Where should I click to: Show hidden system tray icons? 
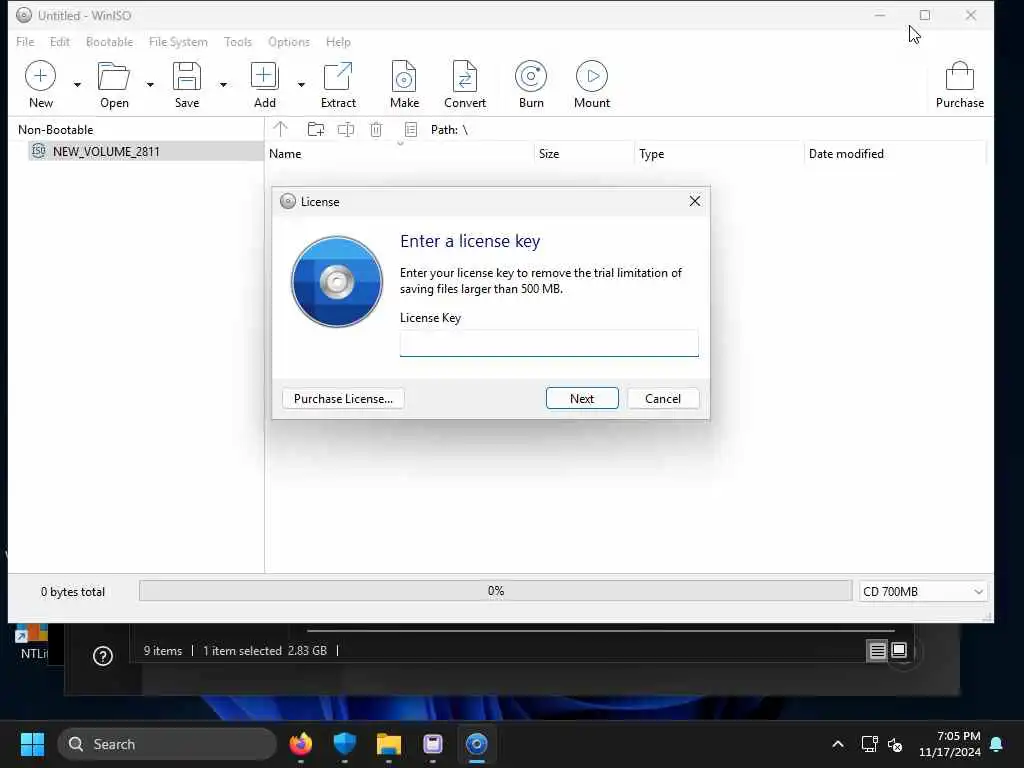point(838,744)
